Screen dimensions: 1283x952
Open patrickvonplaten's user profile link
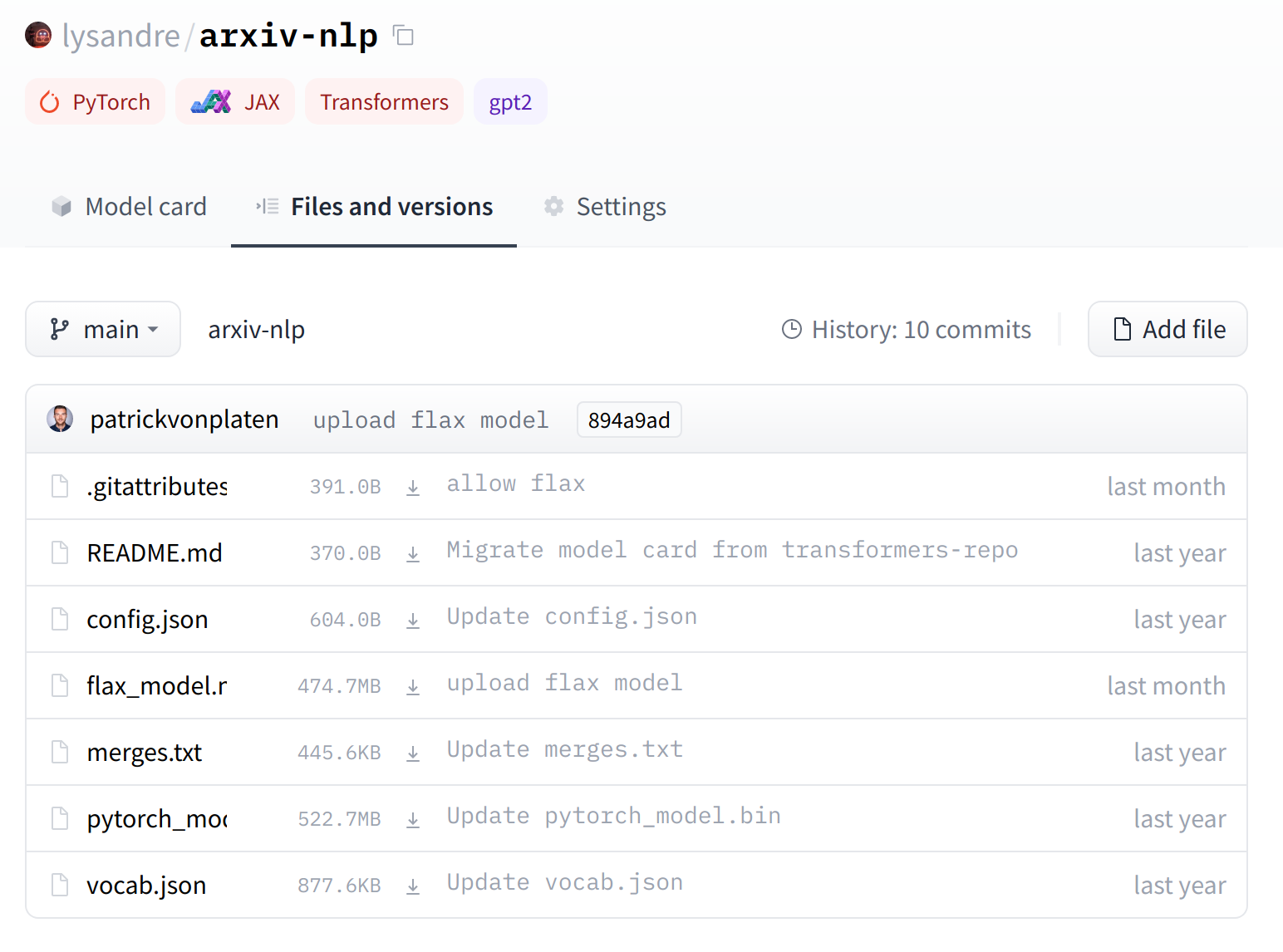(x=184, y=420)
